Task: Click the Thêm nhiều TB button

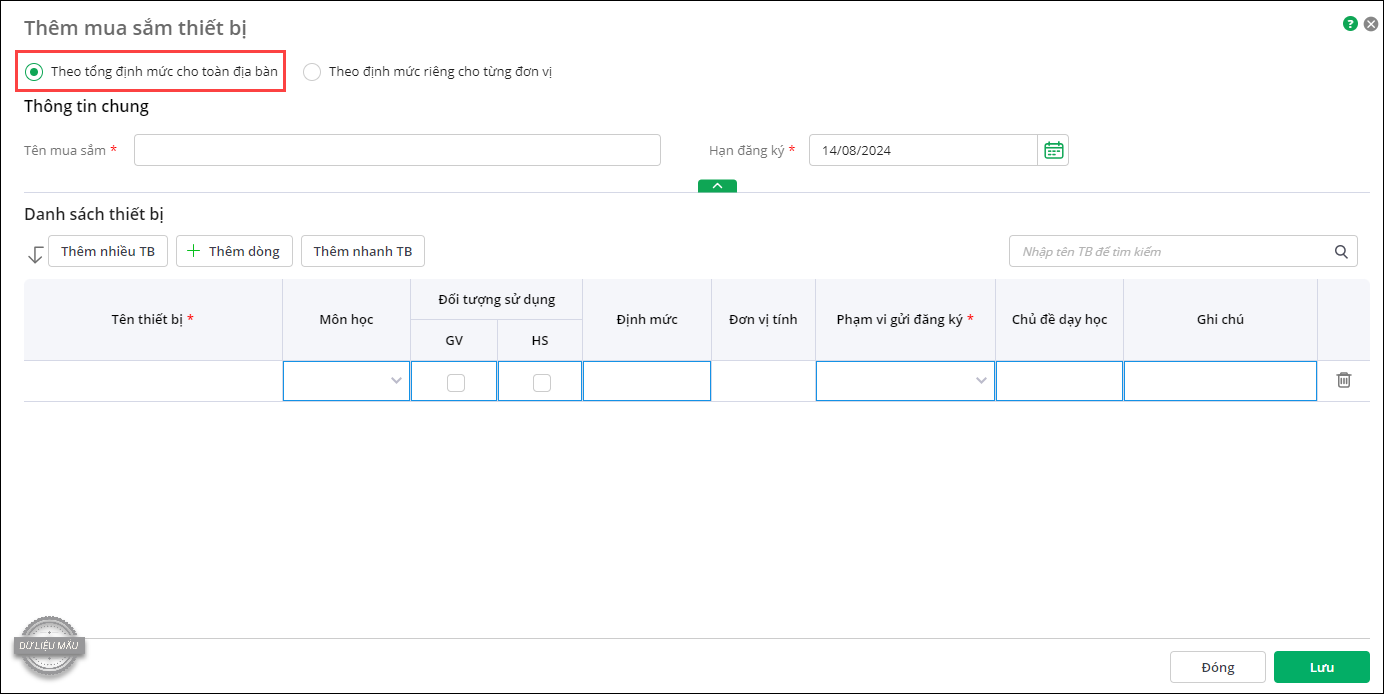Action: coord(108,251)
